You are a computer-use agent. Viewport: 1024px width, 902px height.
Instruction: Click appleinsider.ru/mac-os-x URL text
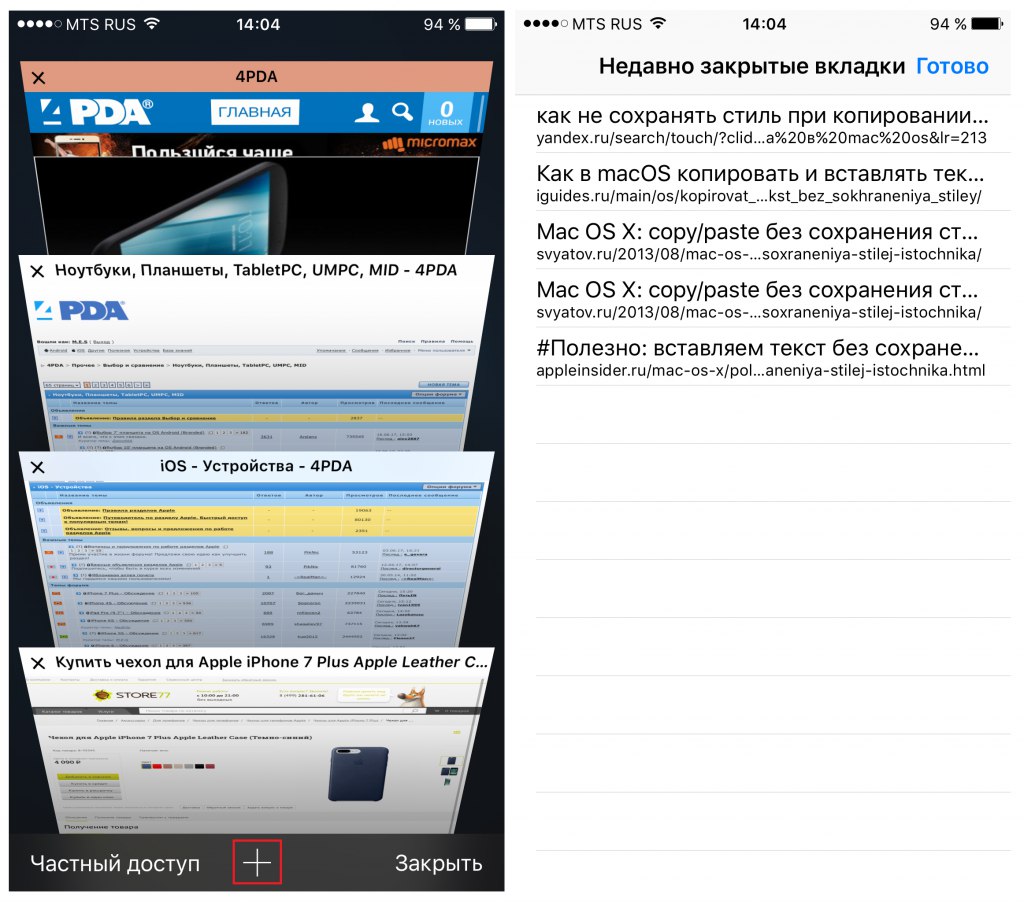click(760, 370)
